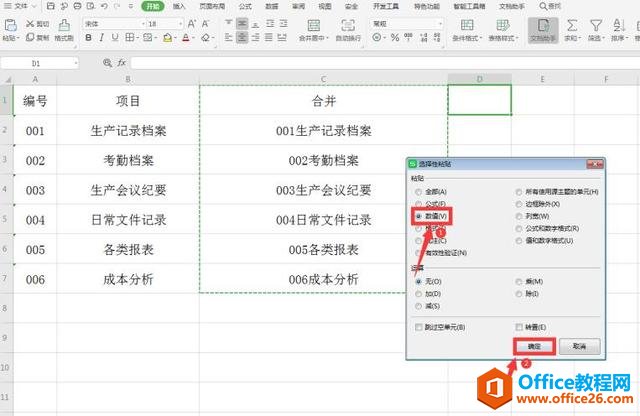The width and height of the screenshot is (640, 416).
Task: Select the 数值(V) radio button
Action: pos(418,215)
